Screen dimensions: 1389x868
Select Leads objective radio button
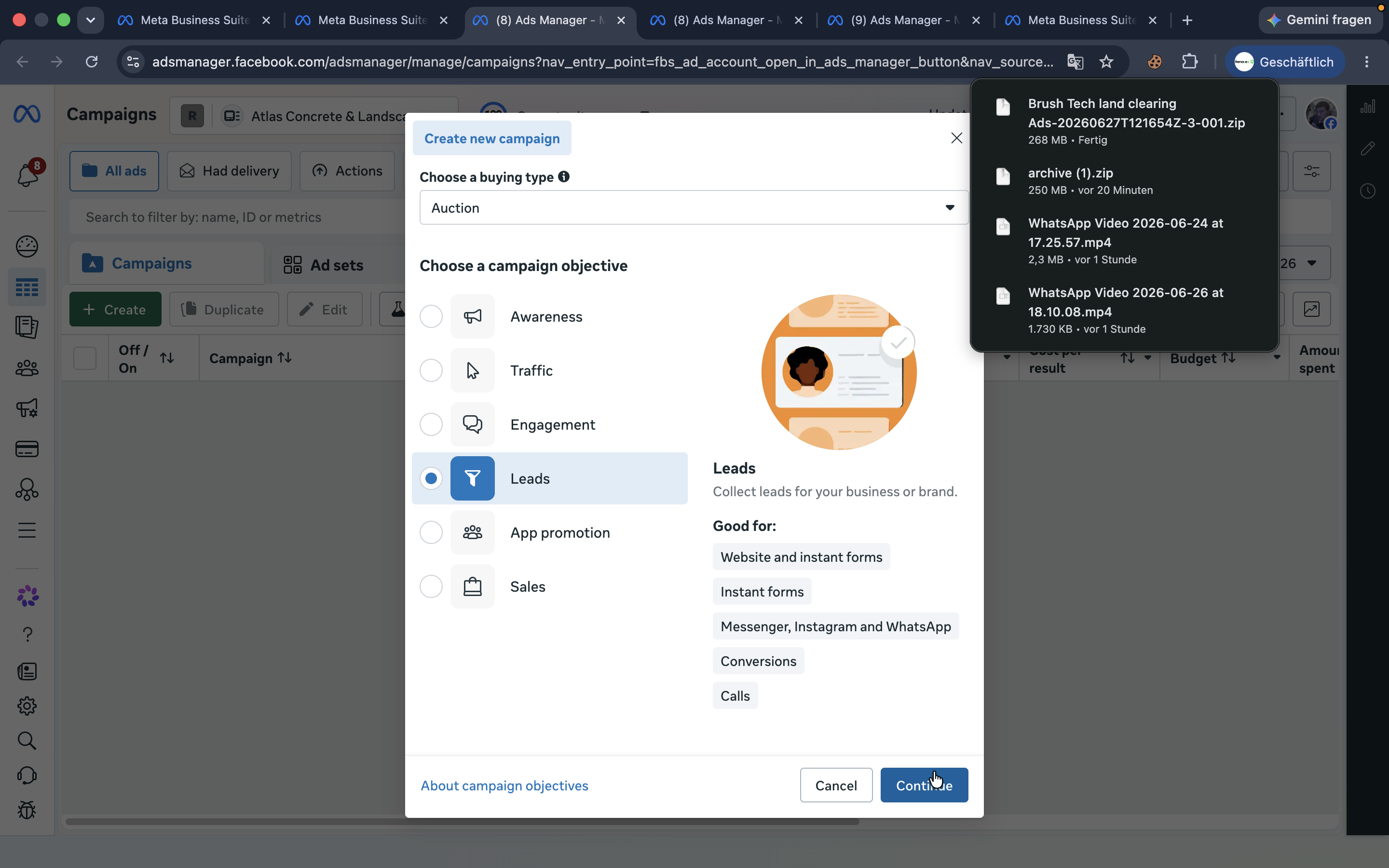point(431,478)
